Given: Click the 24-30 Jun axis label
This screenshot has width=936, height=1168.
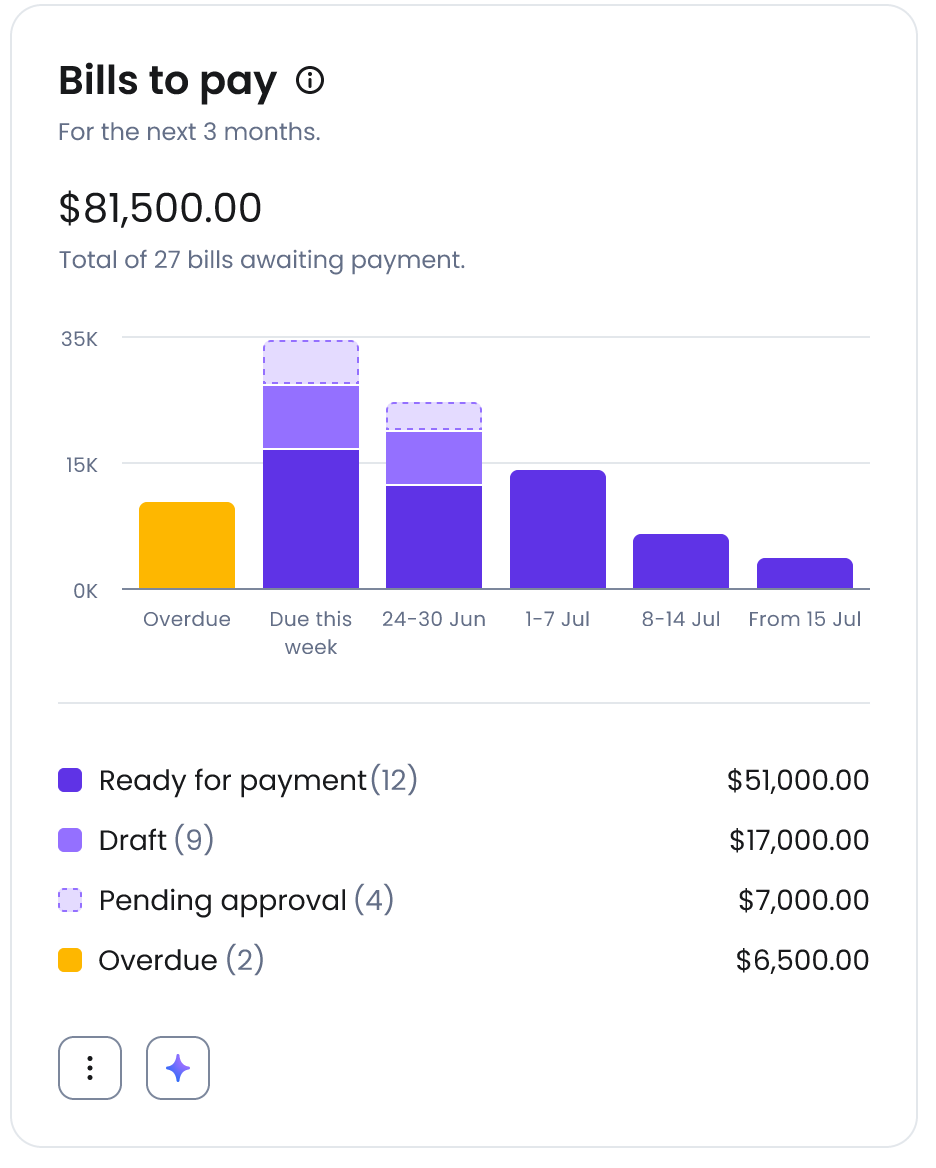Looking at the screenshot, I should tap(433, 619).
